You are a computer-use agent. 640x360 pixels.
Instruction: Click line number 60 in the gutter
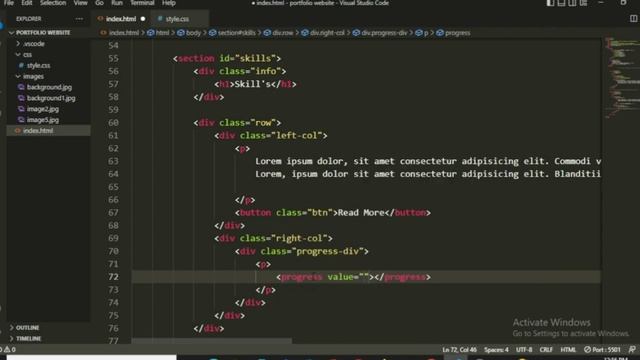tap(113, 122)
